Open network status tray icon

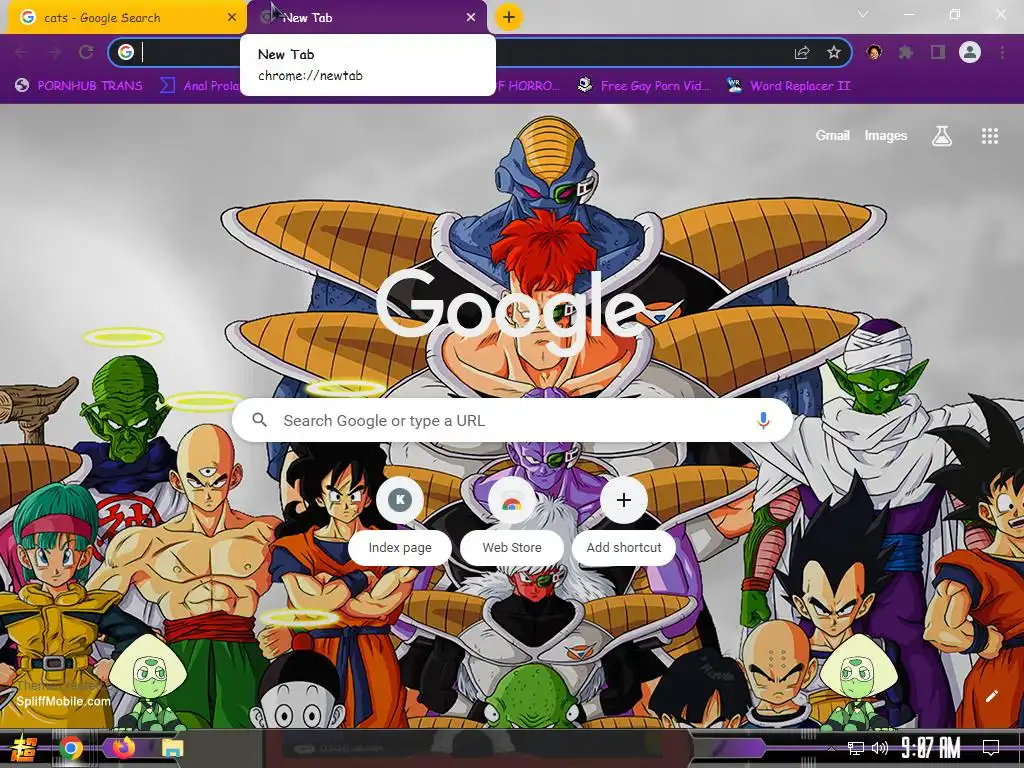(x=855, y=748)
